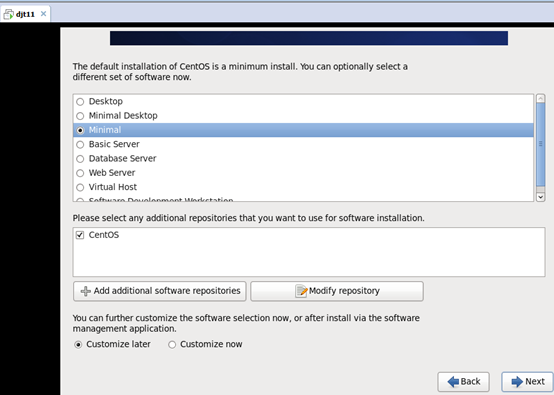
Task: Pick the Database Server install type
Action: click(80, 159)
